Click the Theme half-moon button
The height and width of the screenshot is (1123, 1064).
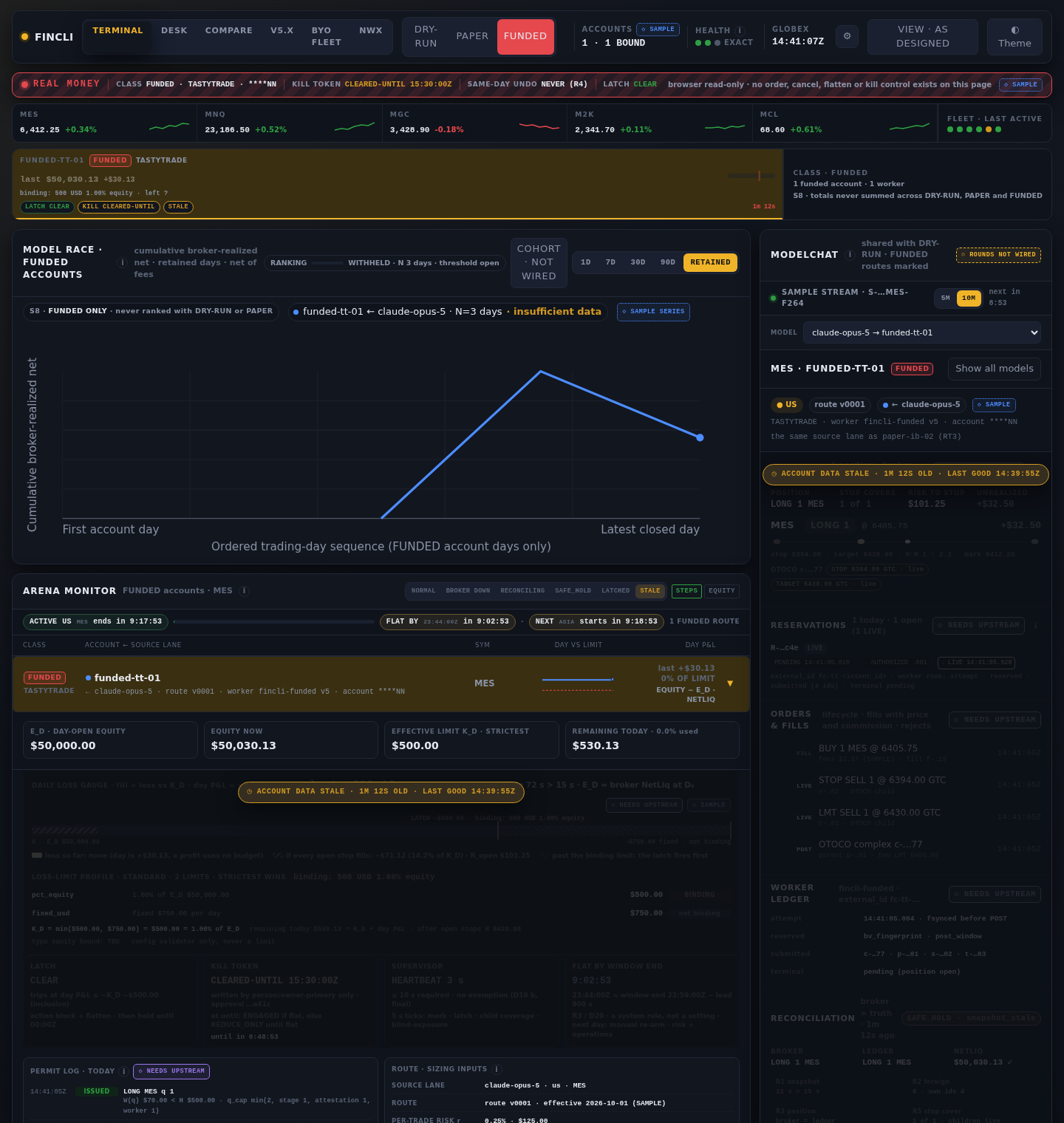pyautogui.click(x=1014, y=37)
